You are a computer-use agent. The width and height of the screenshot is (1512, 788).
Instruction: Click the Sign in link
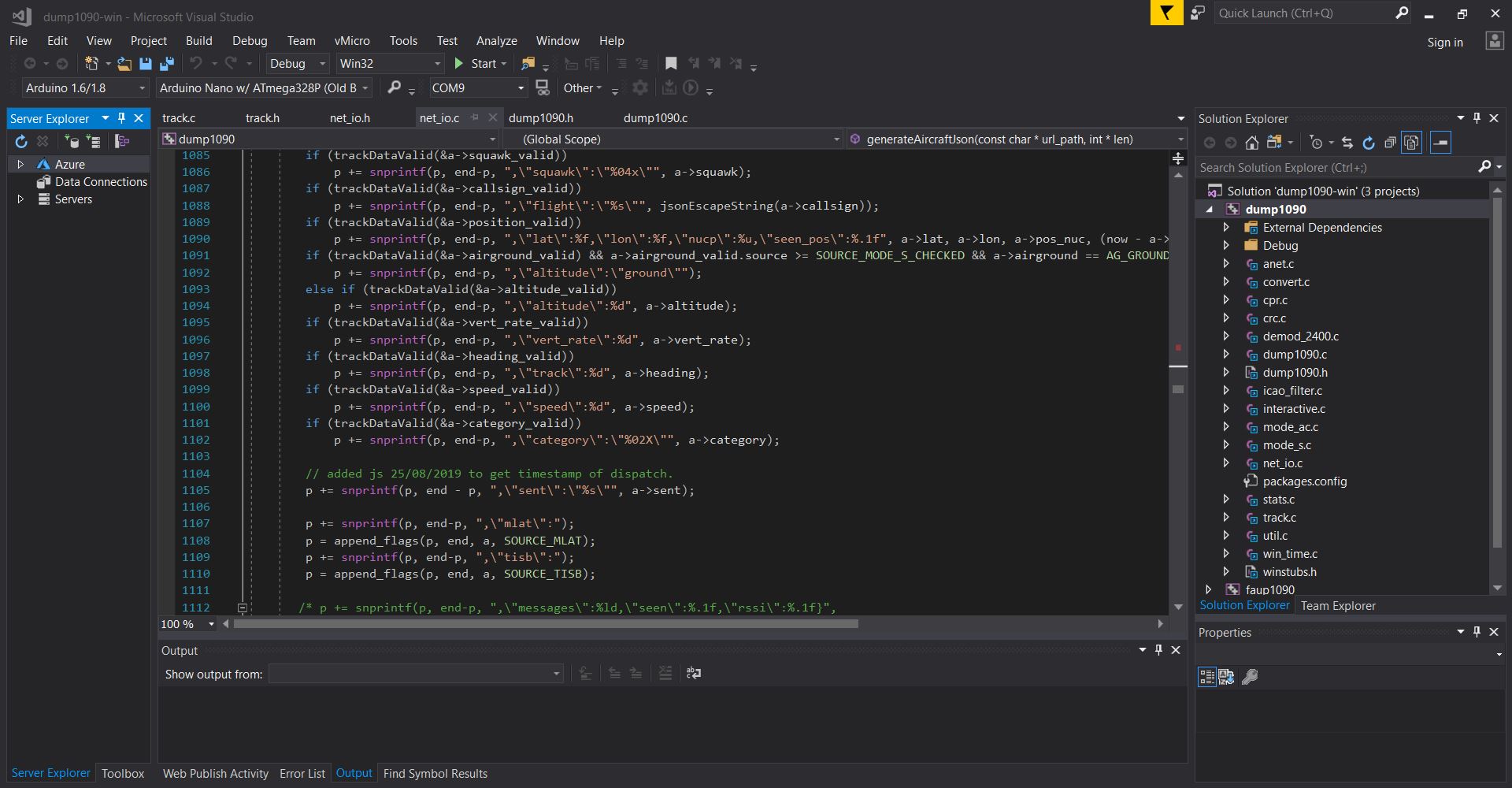click(1445, 43)
